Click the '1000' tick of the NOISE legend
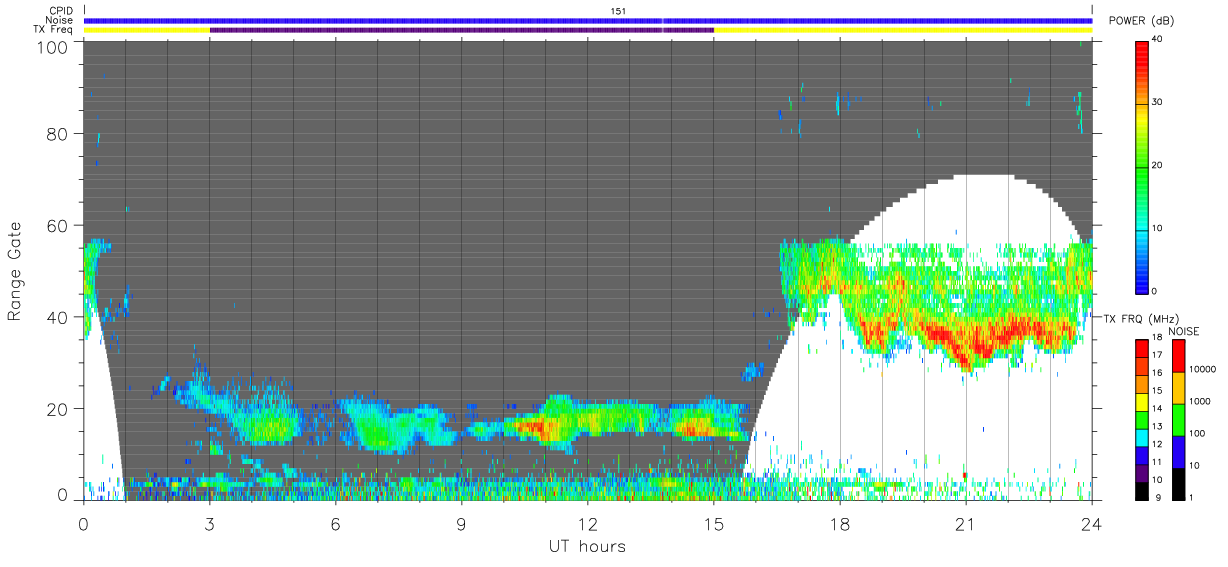This screenshot has width=1228, height=567. (x=1201, y=401)
